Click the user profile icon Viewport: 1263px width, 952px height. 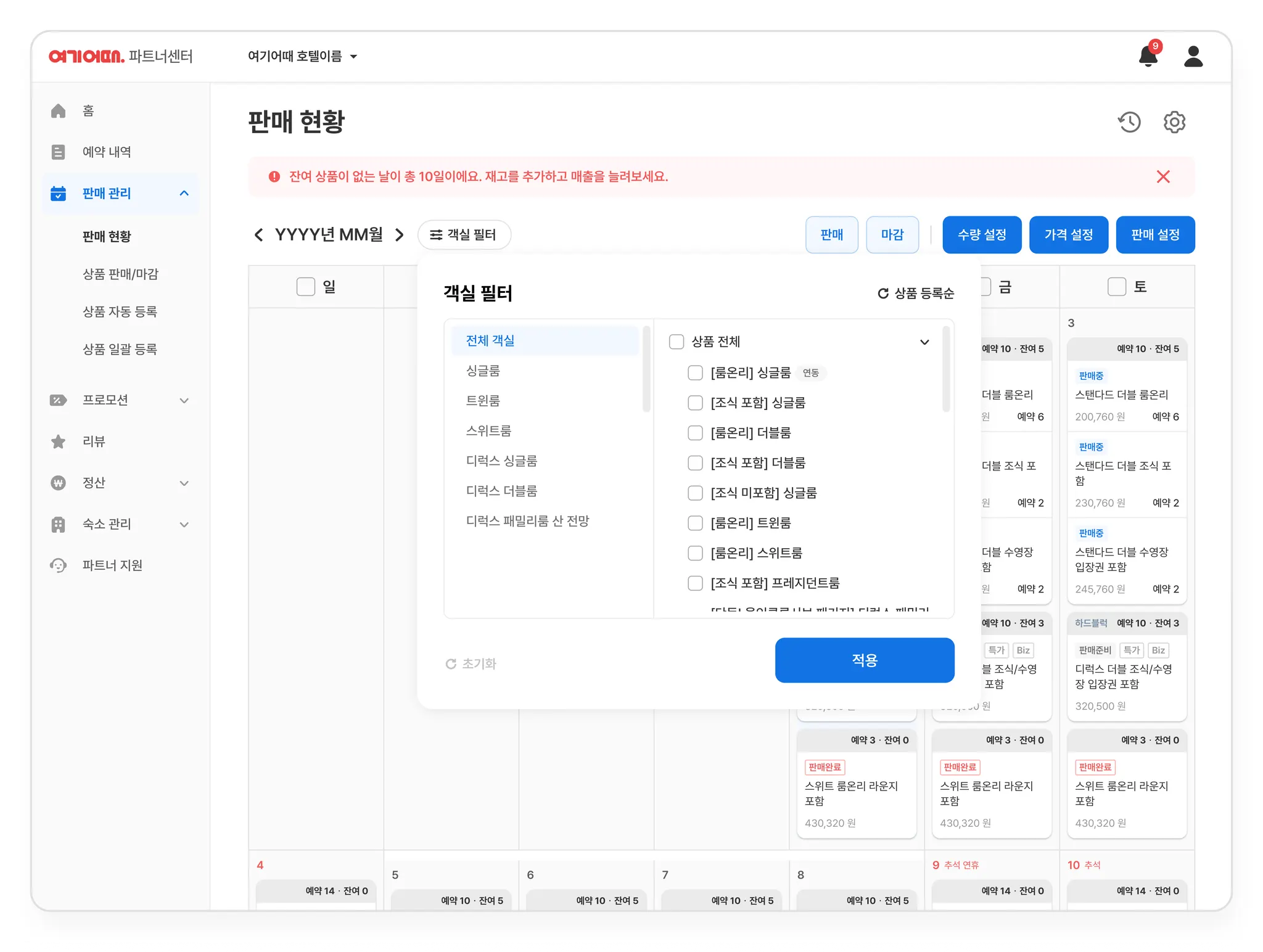pyautogui.click(x=1193, y=56)
